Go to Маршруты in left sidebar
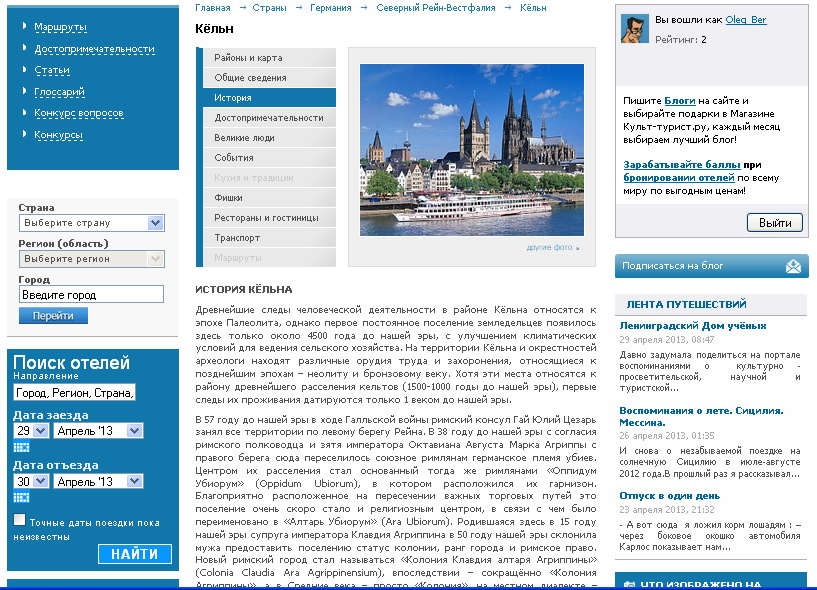 (60, 27)
